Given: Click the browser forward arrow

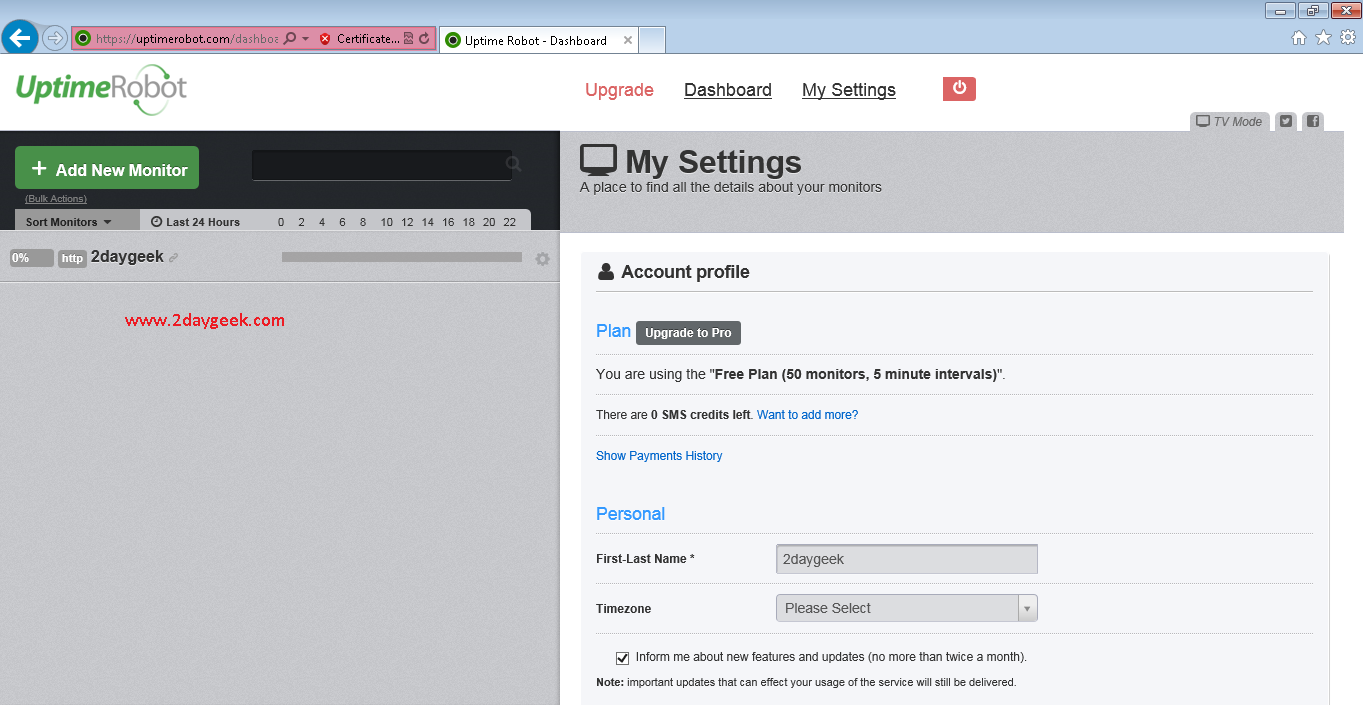Looking at the screenshot, I should coord(54,38).
